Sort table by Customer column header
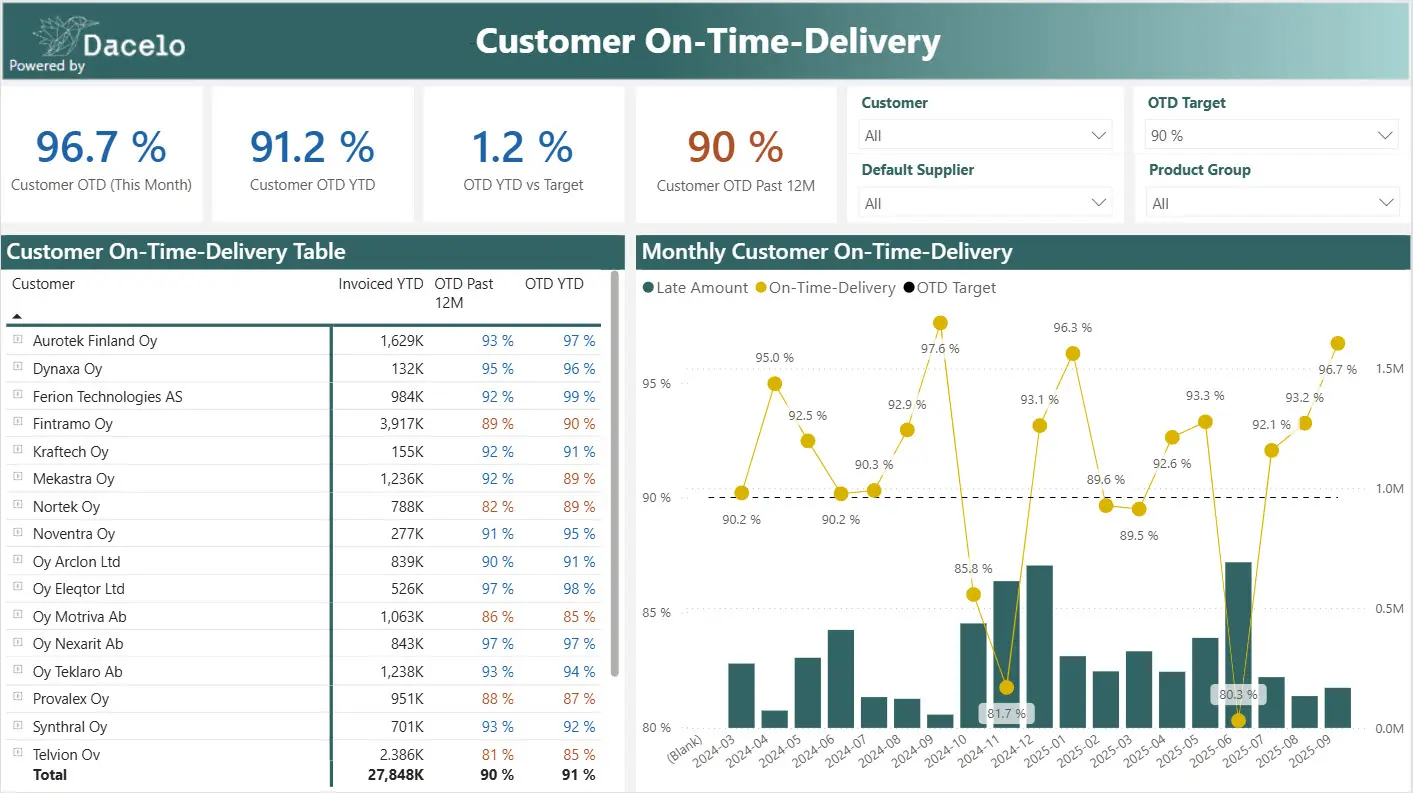 43,284
